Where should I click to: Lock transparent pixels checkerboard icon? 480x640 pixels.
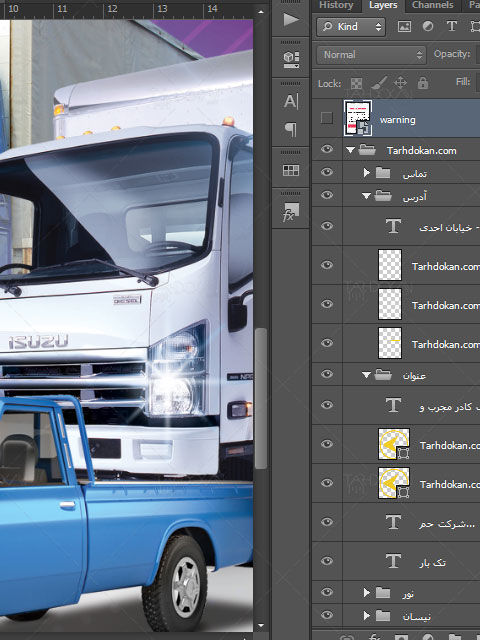click(x=356, y=84)
